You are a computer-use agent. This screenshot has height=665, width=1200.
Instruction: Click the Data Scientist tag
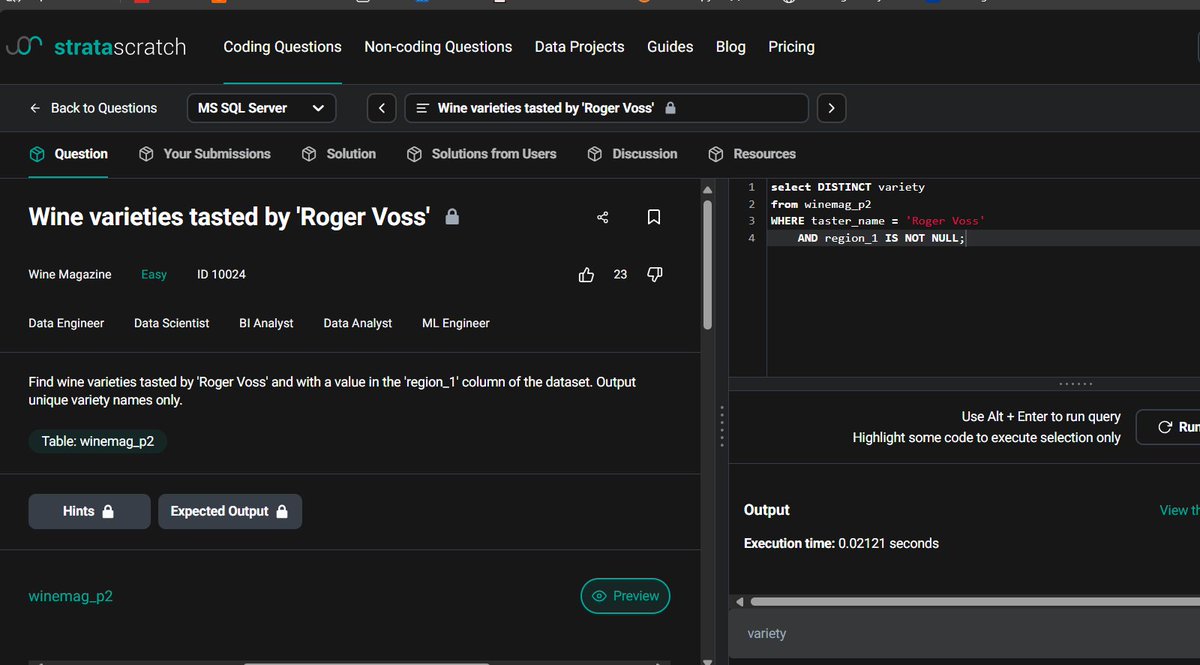pos(172,323)
